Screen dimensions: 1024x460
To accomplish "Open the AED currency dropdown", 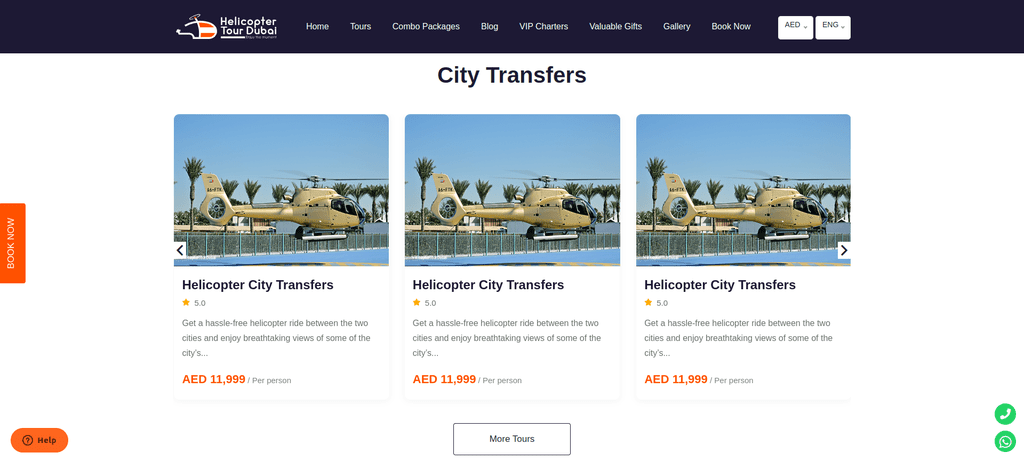I will pyautogui.click(x=795, y=27).
